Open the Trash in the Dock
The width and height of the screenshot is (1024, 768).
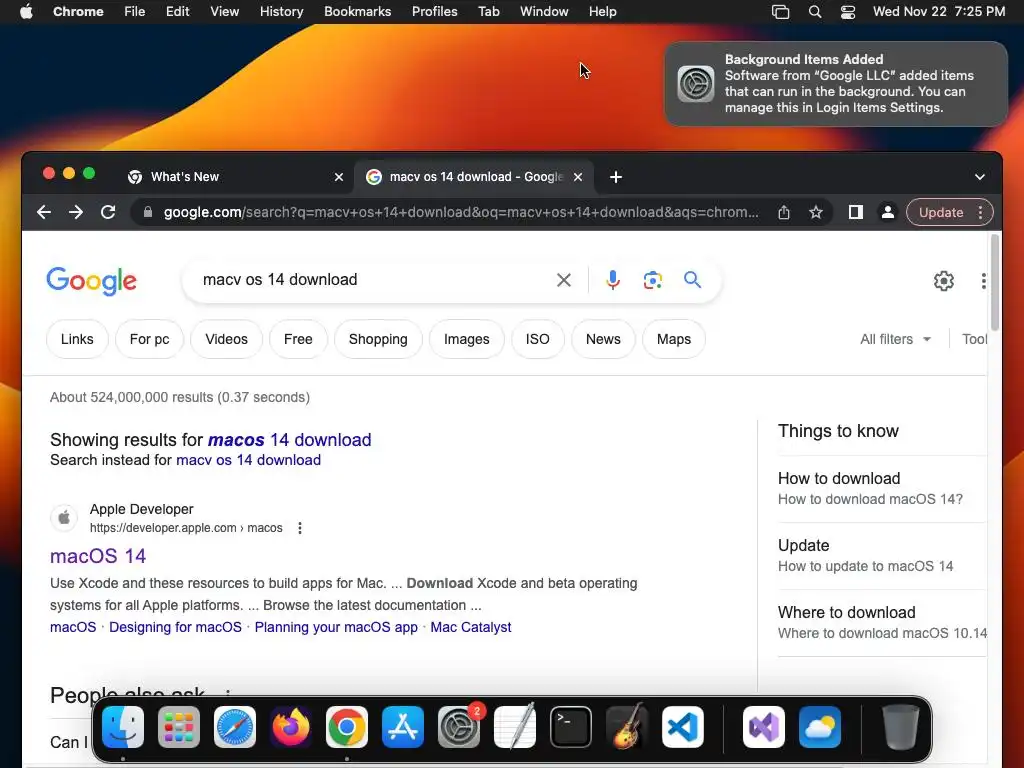click(x=901, y=727)
